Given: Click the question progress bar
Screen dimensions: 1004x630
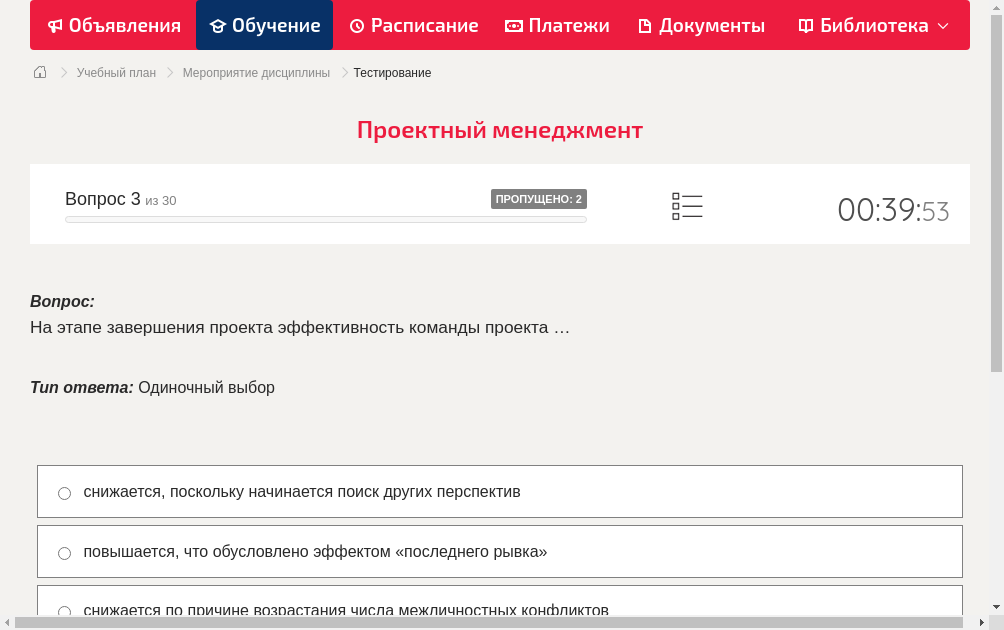Looking at the screenshot, I should point(325,219).
